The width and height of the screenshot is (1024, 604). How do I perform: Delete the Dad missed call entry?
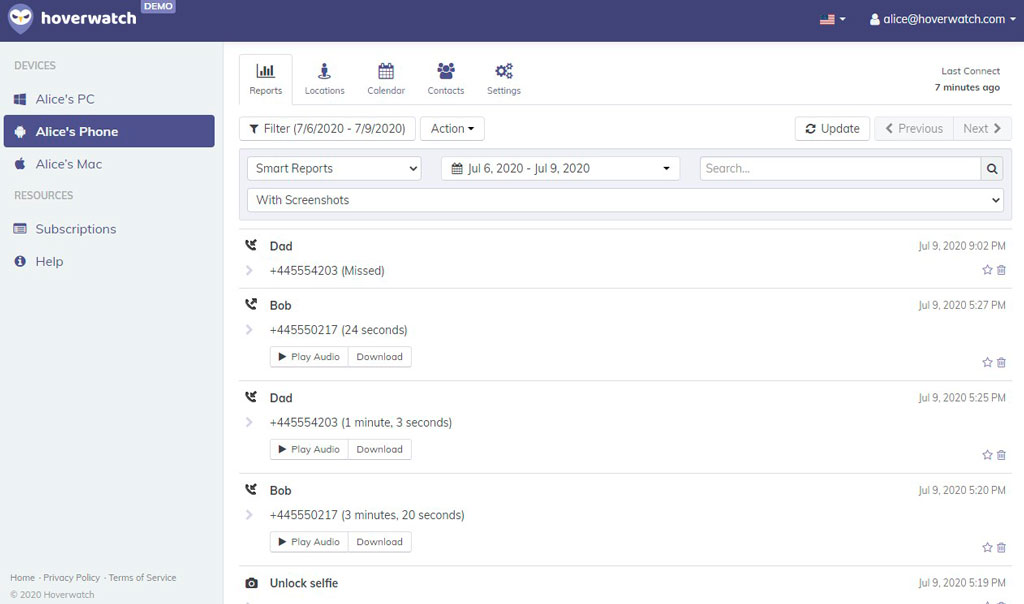pos(1001,270)
